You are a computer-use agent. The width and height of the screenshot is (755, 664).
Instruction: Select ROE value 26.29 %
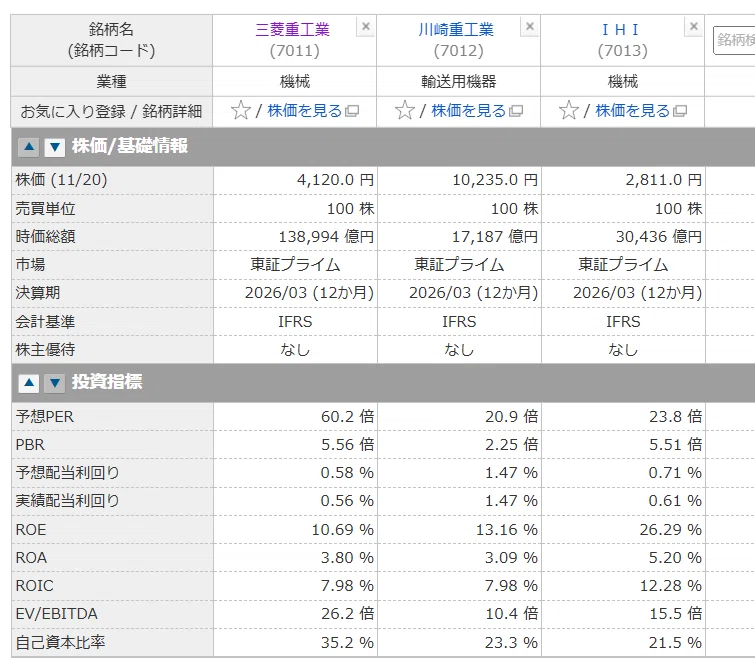tap(671, 530)
